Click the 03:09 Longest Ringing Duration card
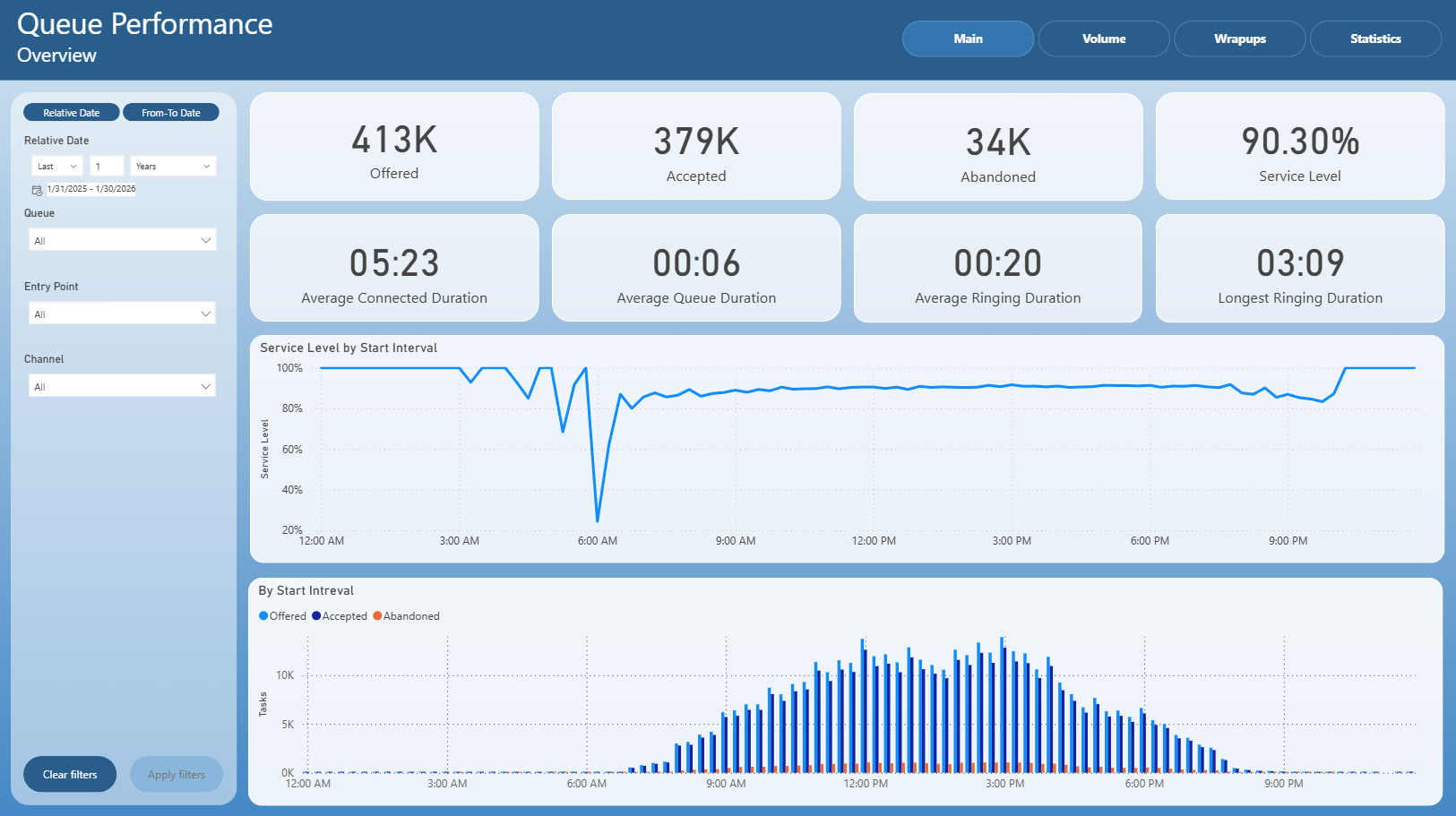The width and height of the screenshot is (1456, 816). coord(1300,268)
